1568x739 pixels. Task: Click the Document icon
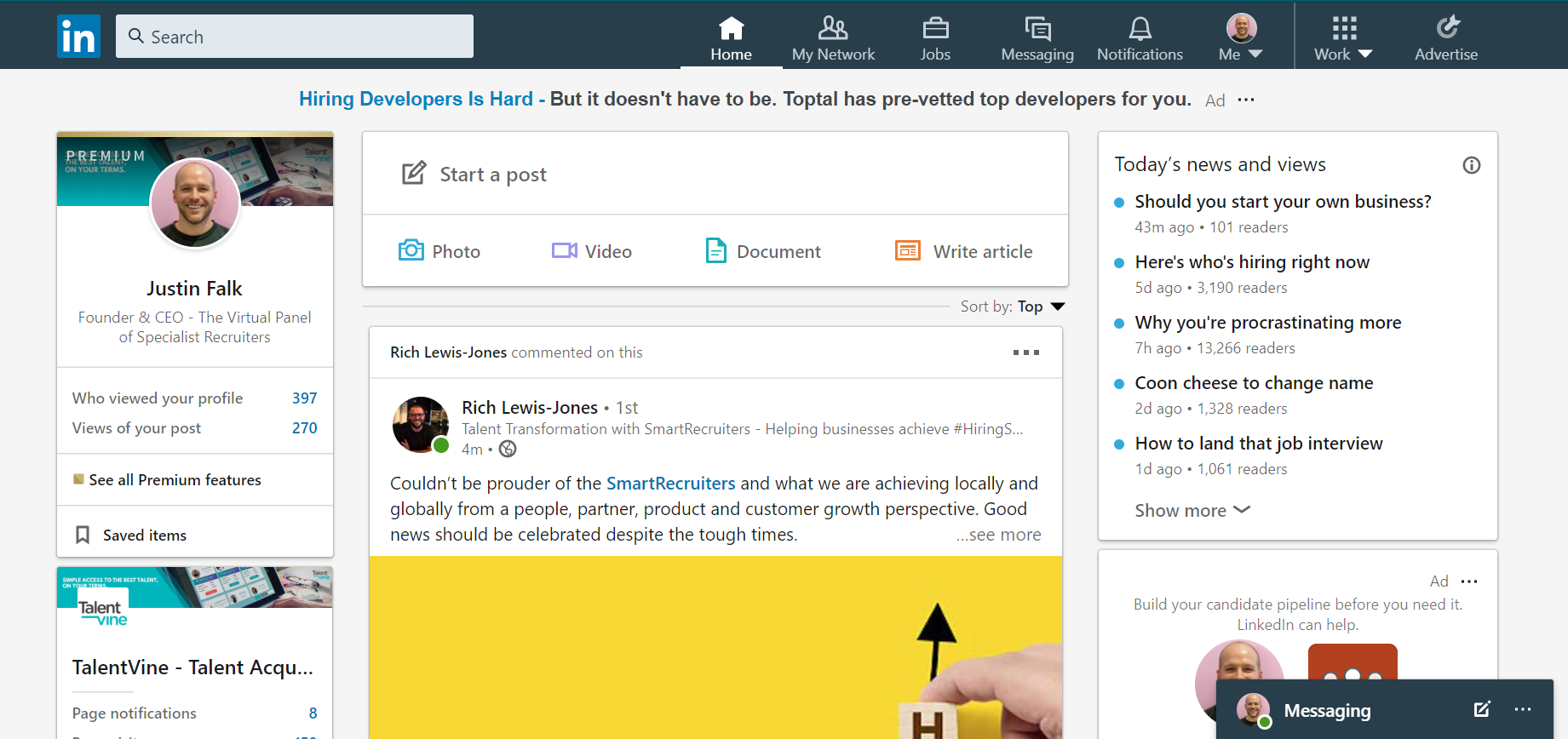tap(716, 250)
